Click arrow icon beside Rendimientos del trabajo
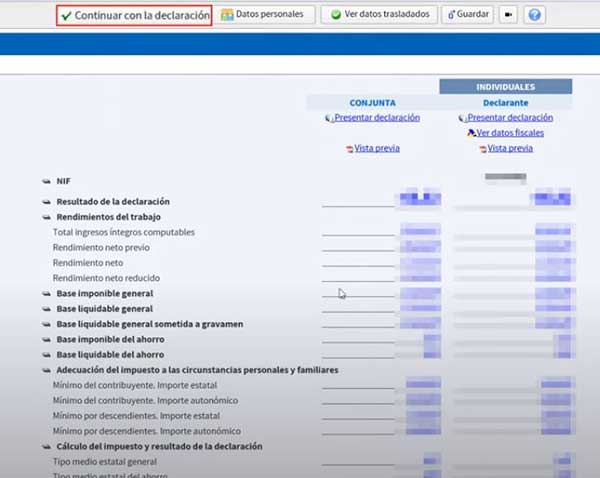 (46, 217)
